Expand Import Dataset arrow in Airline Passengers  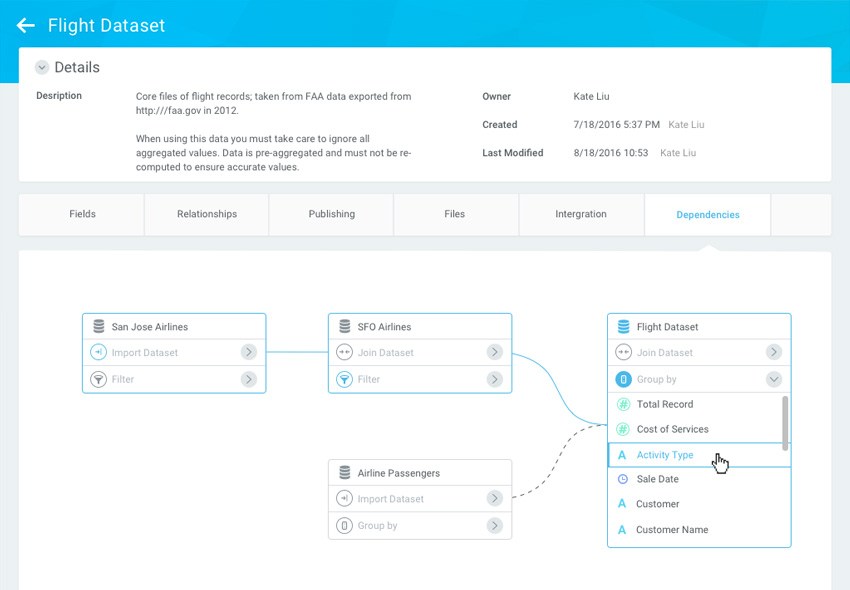click(494, 499)
